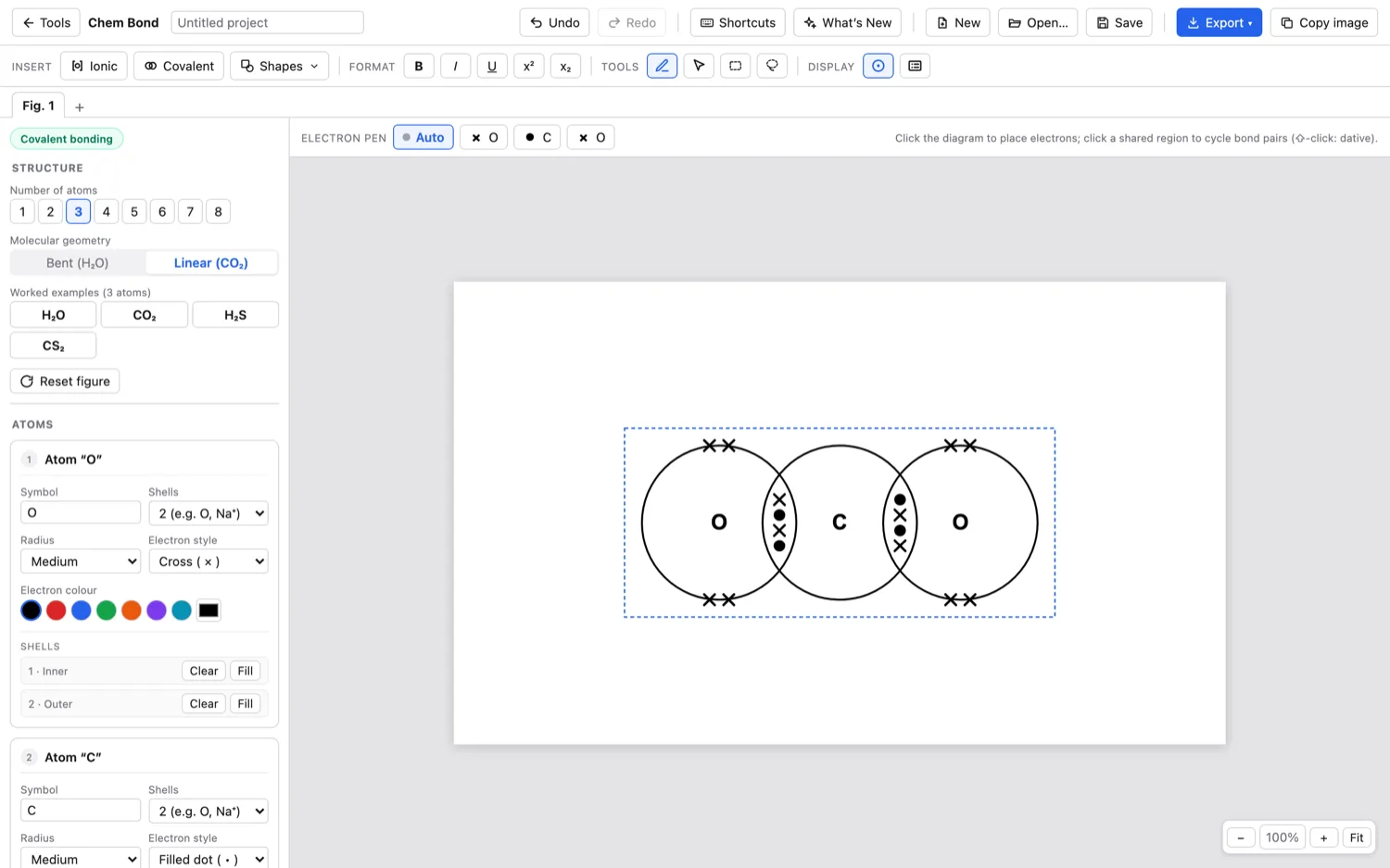The image size is (1390, 868).
Task: Open Atom C Shells dropdown
Action: [x=208, y=811]
